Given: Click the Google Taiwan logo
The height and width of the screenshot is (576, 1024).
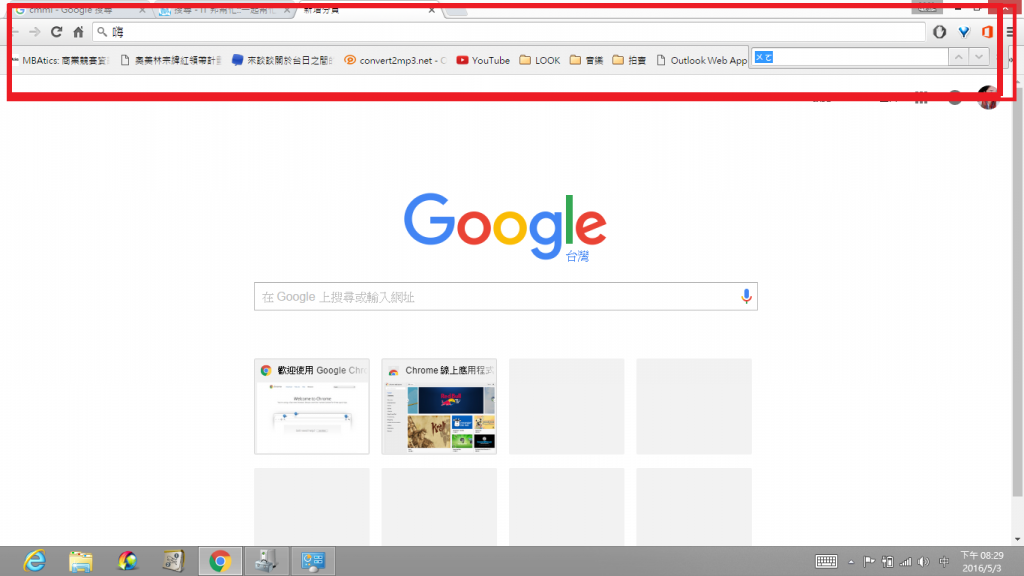Looking at the screenshot, I should pyautogui.click(x=505, y=227).
